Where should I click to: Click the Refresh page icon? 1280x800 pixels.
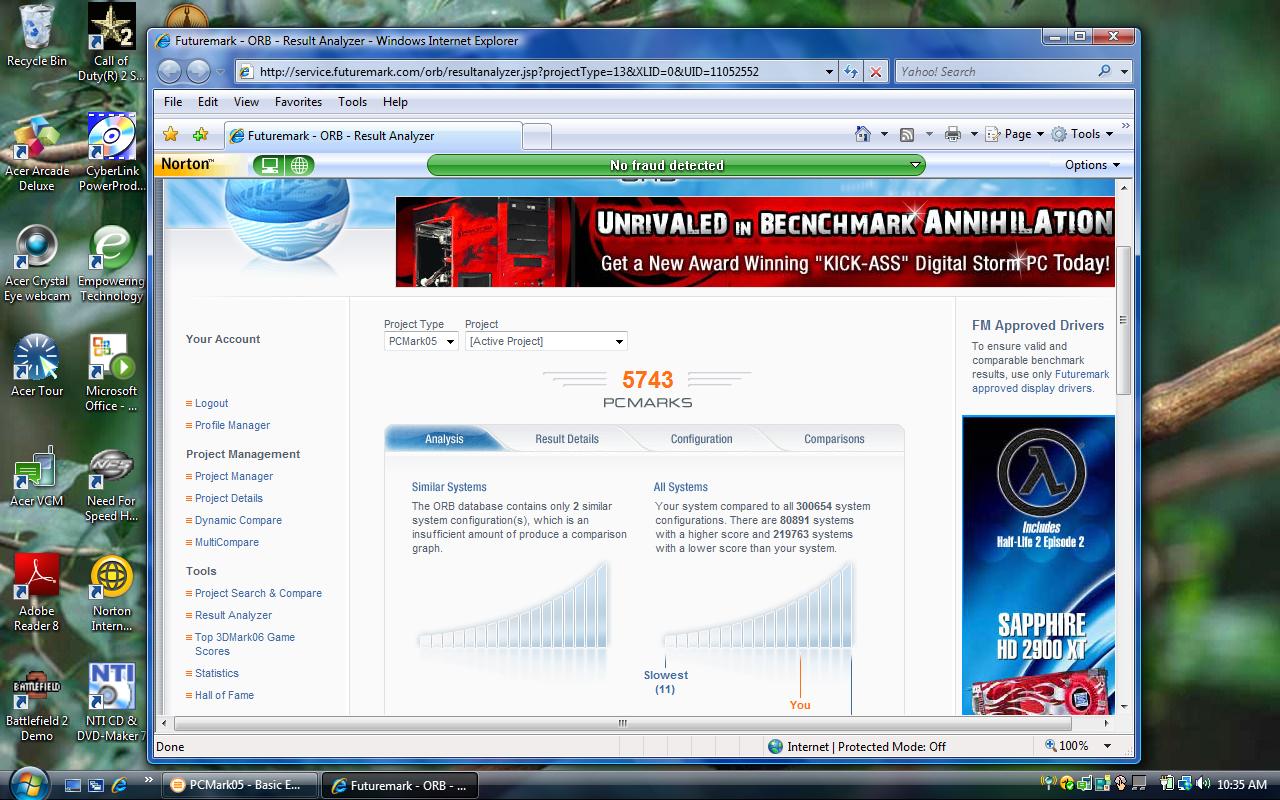click(851, 71)
